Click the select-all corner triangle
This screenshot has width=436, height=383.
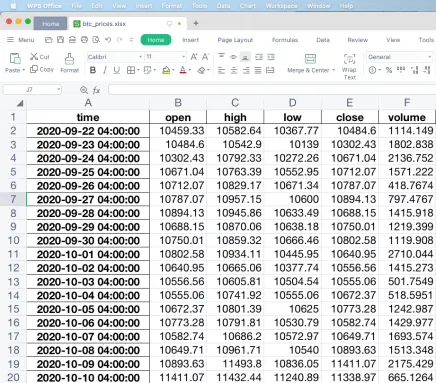pyautogui.click(x=20, y=103)
